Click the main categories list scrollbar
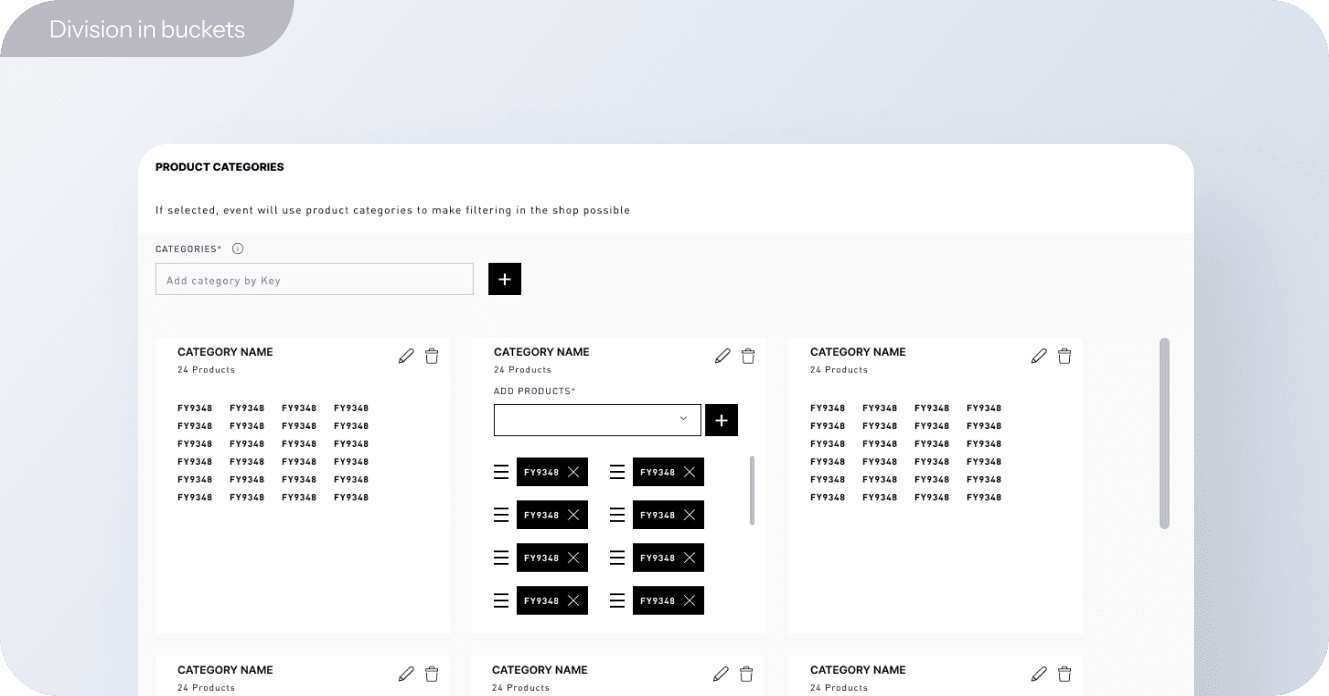Image resolution: width=1329 pixels, height=696 pixels. pyautogui.click(x=1164, y=433)
